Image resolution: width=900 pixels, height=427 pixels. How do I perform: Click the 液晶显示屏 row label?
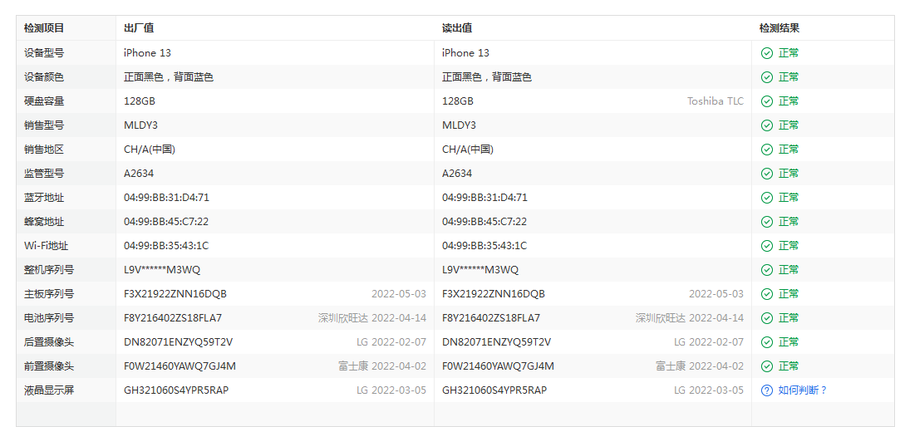tap(49, 390)
